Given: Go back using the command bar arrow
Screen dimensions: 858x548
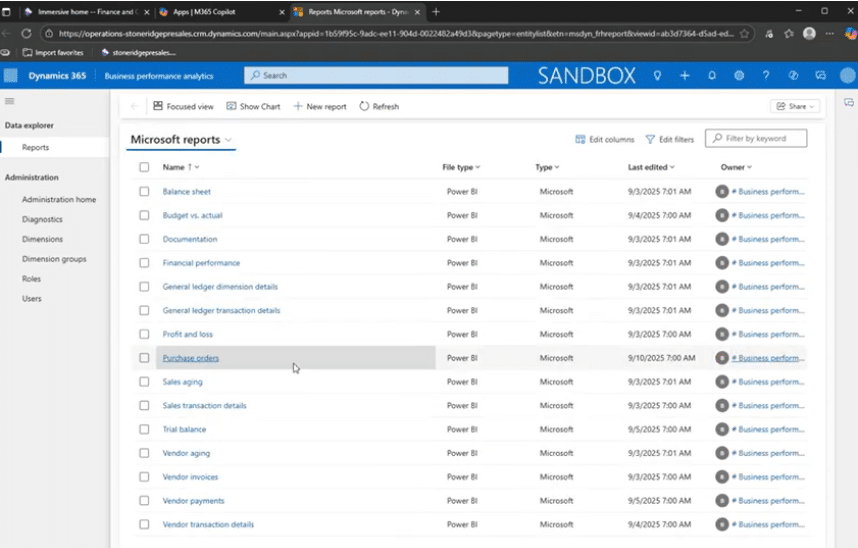Looking at the screenshot, I should pos(135,106).
